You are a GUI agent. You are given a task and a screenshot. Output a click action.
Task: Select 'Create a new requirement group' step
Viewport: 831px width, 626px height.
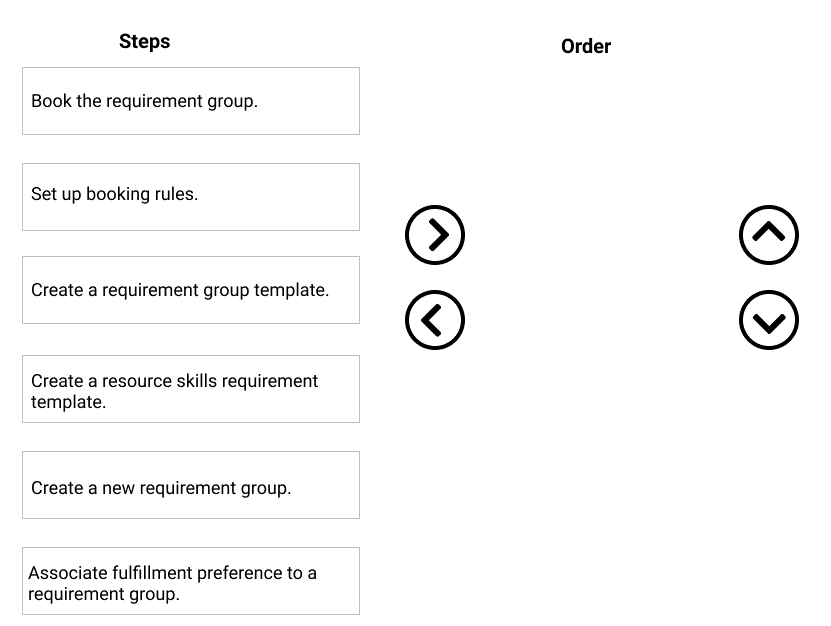190,485
